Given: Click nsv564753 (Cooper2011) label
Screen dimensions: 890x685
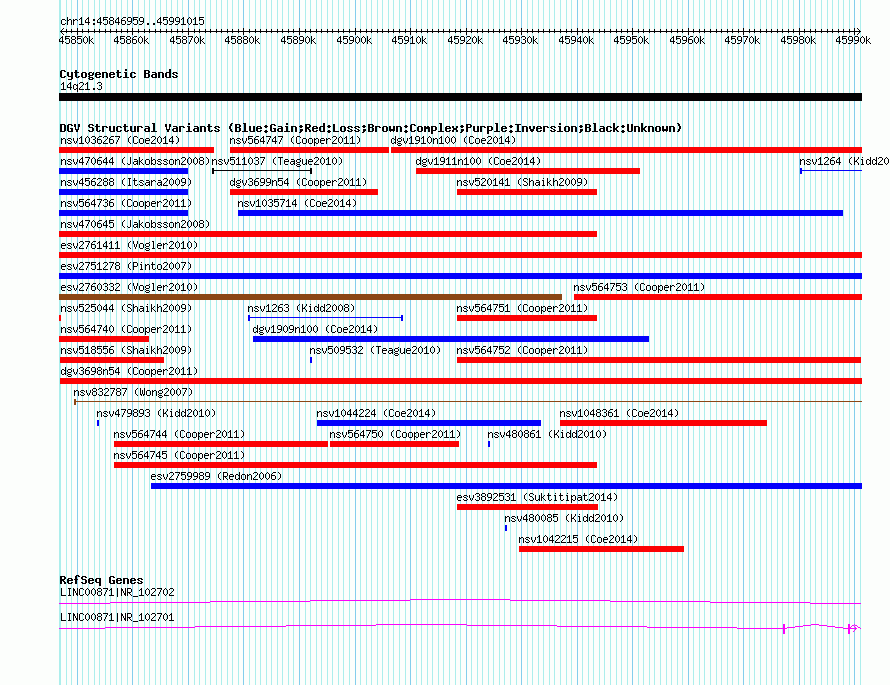Looking at the screenshot, I should pyautogui.click(x=639, y=287).
